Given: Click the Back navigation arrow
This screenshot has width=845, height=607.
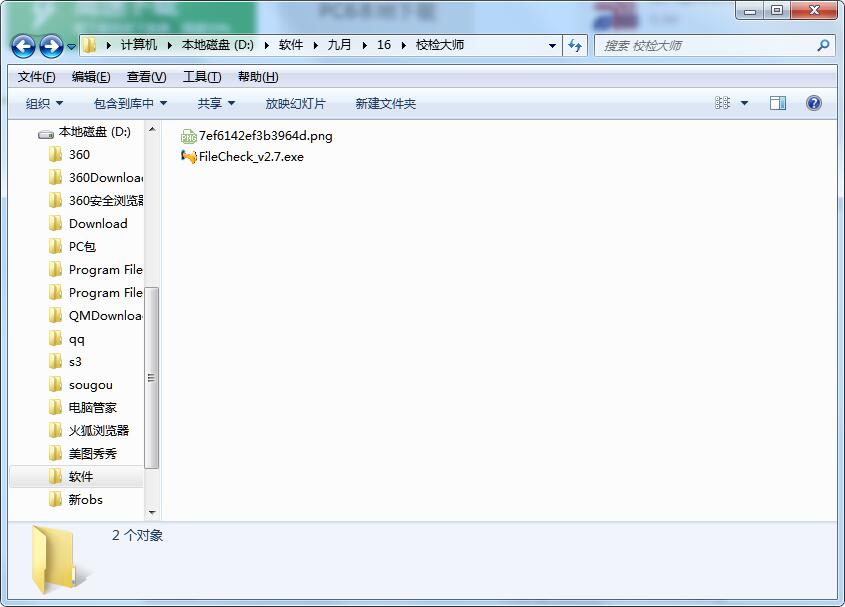Looking at the screenshot, I should [x=23, y=46].
